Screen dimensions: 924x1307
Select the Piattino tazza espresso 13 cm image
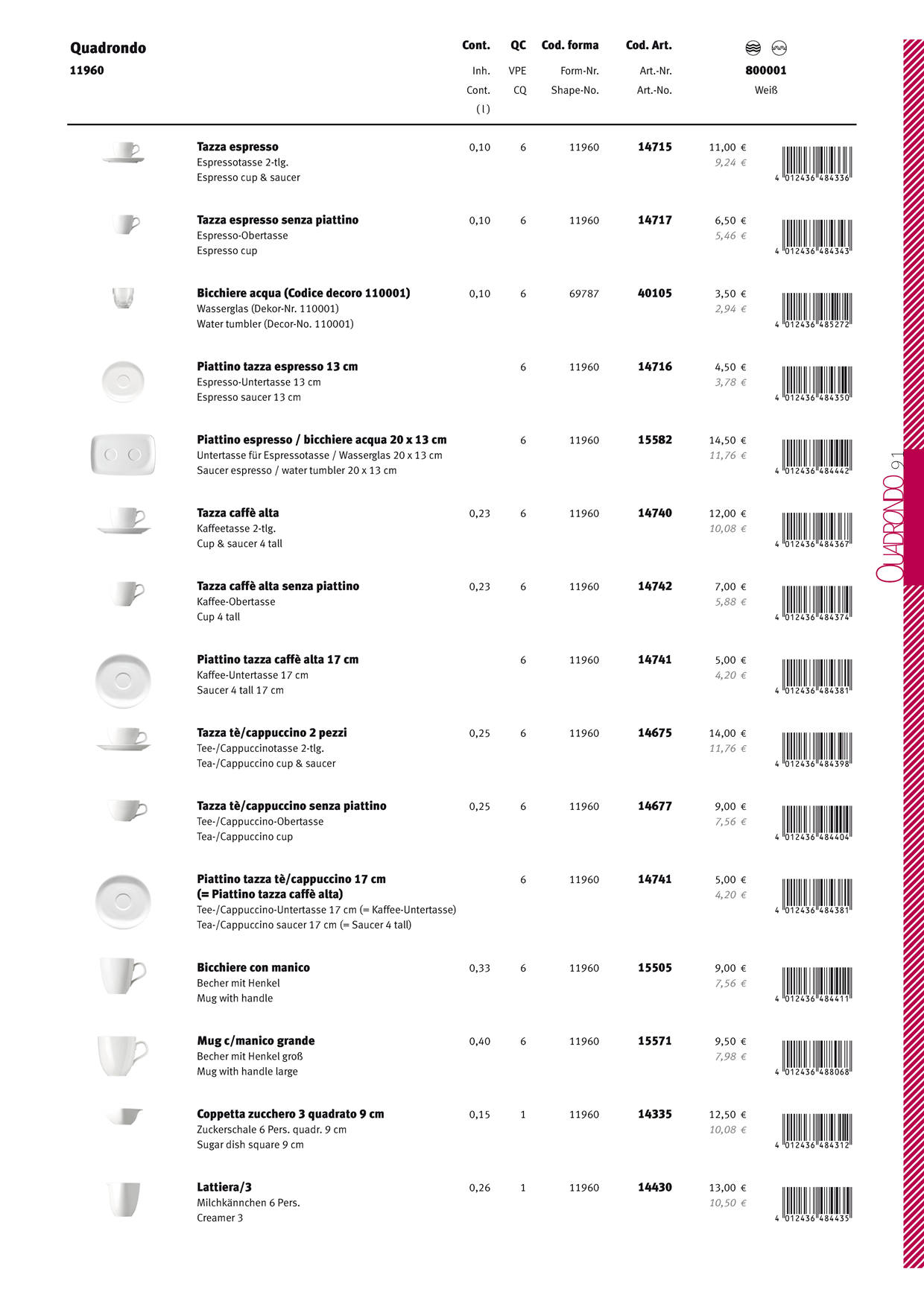tap(123, 381)
